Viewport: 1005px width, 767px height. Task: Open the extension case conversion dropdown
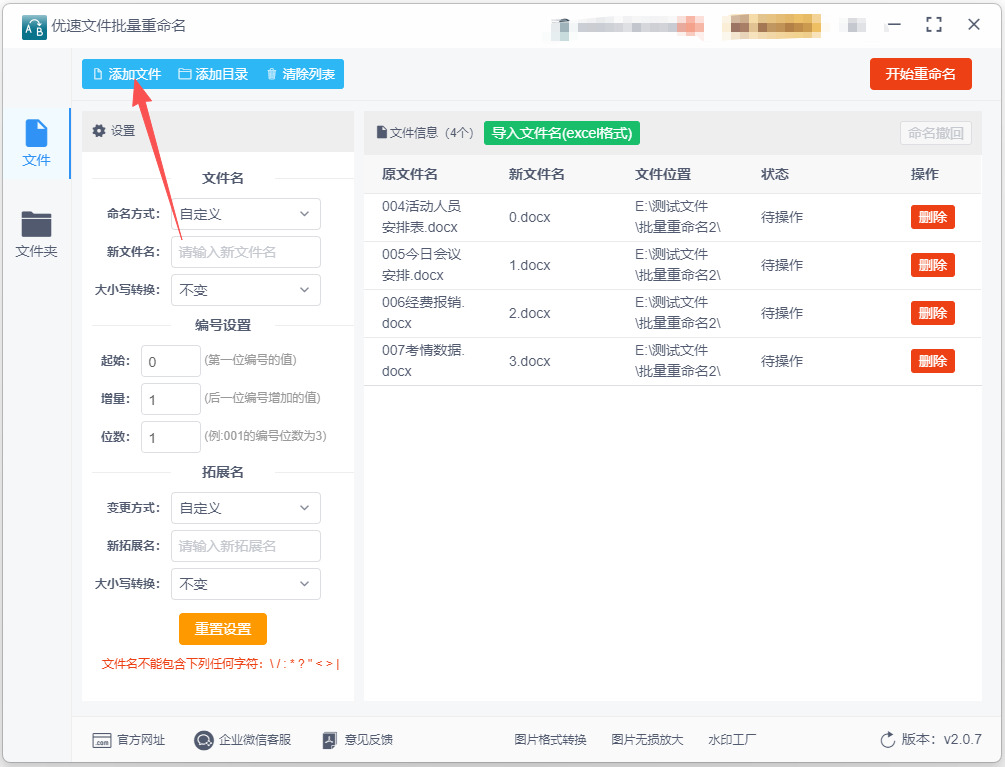(246, 584)
